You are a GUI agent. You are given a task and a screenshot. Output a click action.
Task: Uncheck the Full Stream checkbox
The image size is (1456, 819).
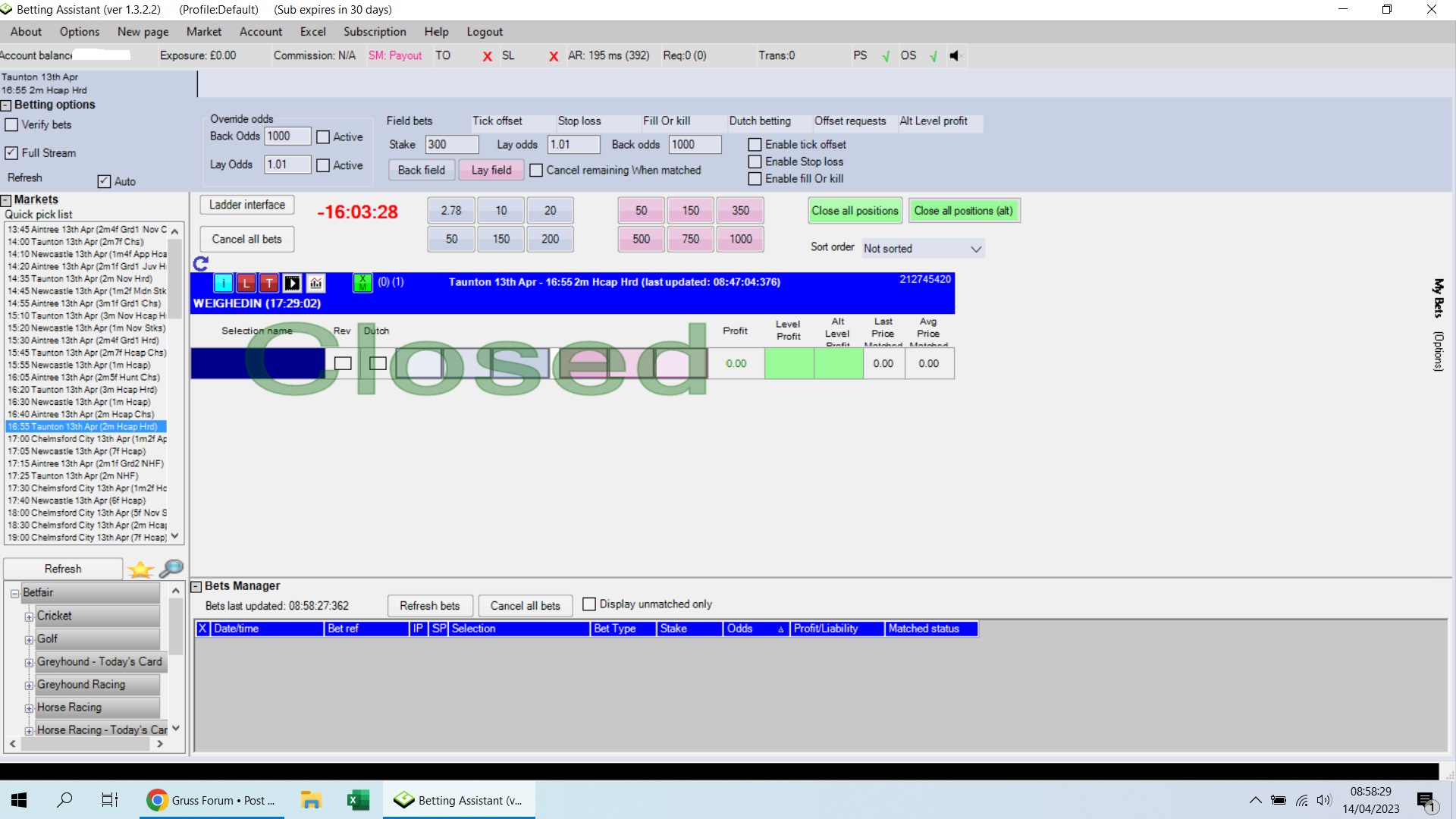tap(11, 152)
